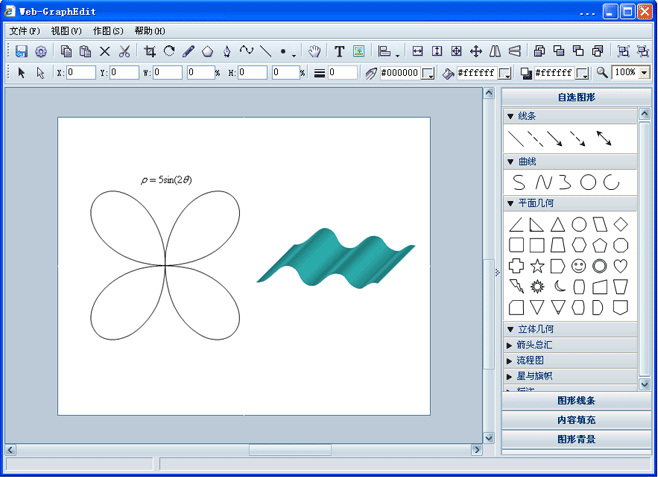This screenshot has height=477, width=658.
Task: Select the straight Line tool
Action: (x=265, y=51)
